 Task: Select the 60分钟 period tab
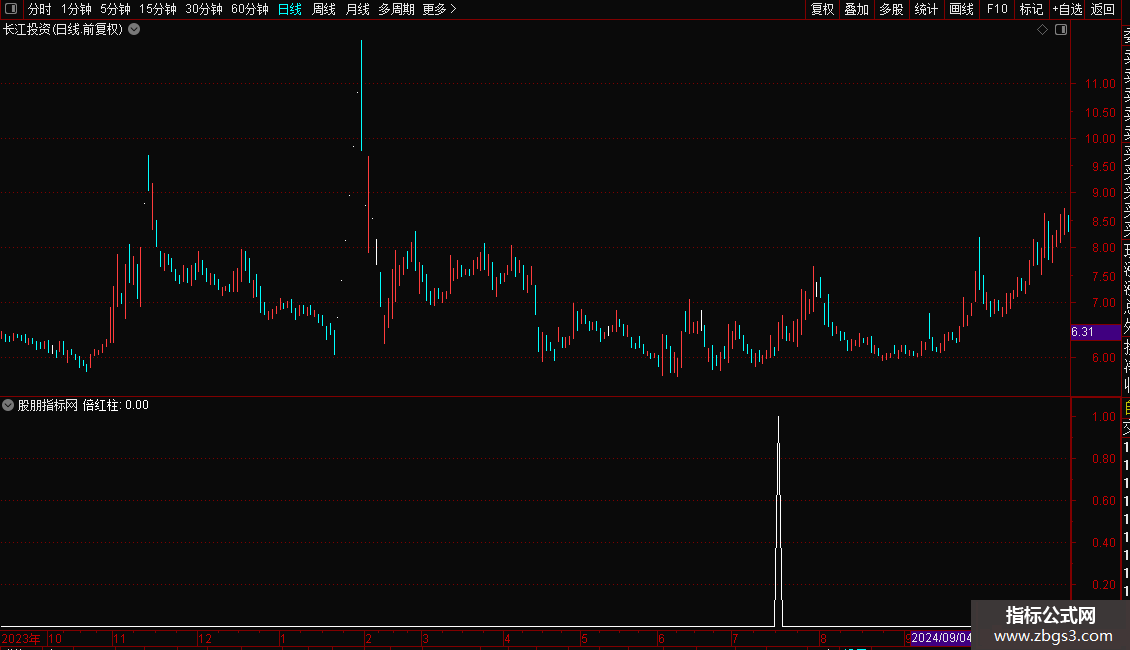click(x=250, y=9)
